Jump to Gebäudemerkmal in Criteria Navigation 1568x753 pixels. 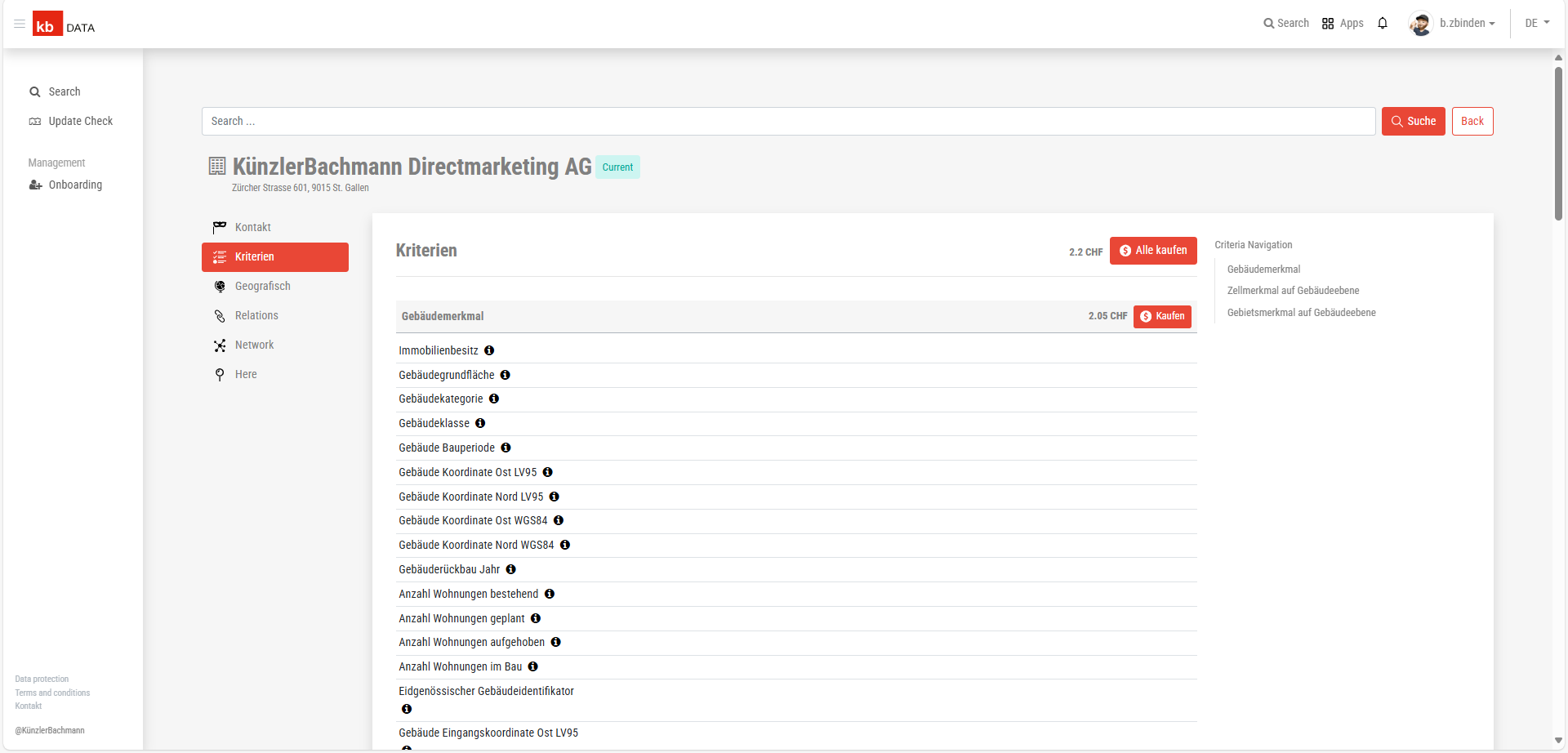click(1263, 269)
